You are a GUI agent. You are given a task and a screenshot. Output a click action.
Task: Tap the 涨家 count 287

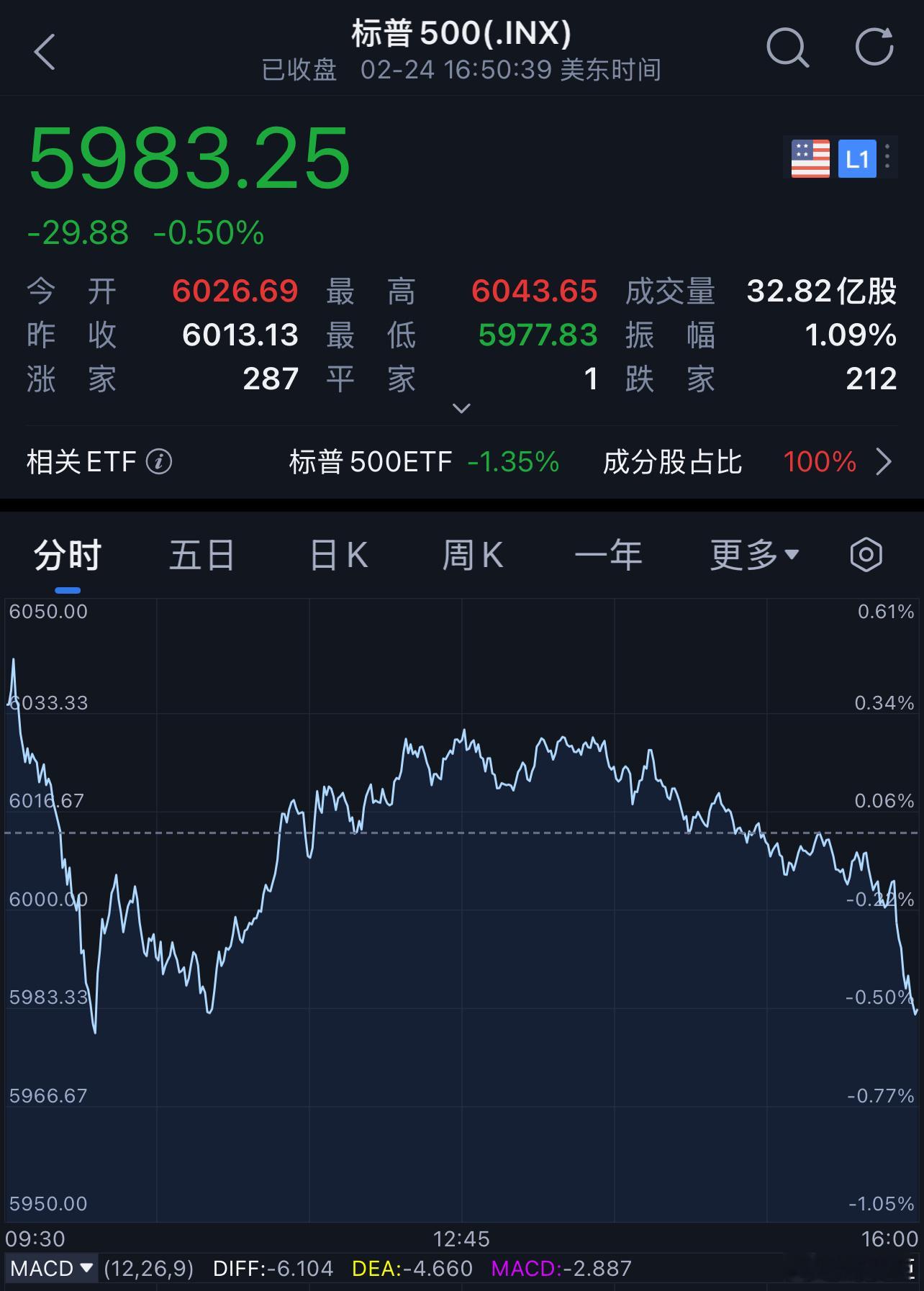271,379
